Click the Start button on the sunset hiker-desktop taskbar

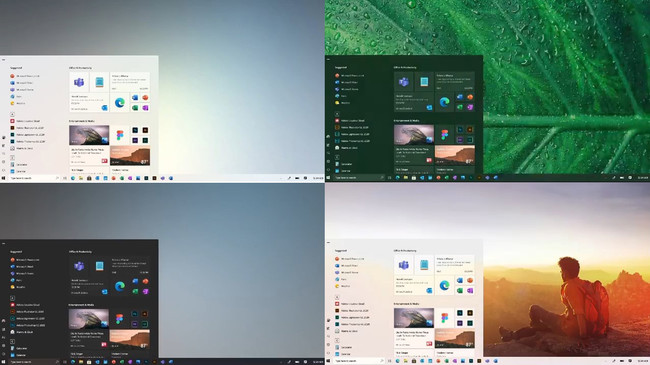tap(328, 361)
